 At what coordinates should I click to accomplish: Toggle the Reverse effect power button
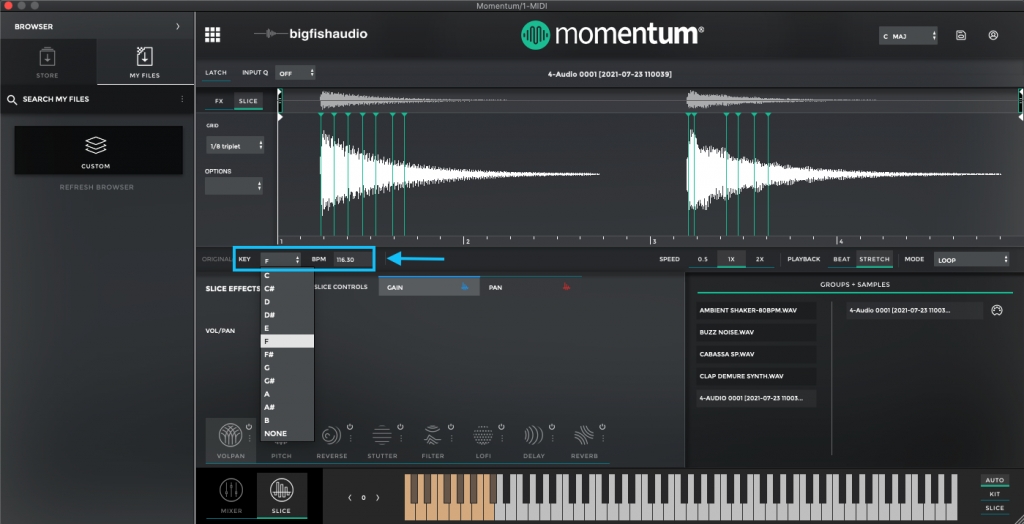[350, 427]
